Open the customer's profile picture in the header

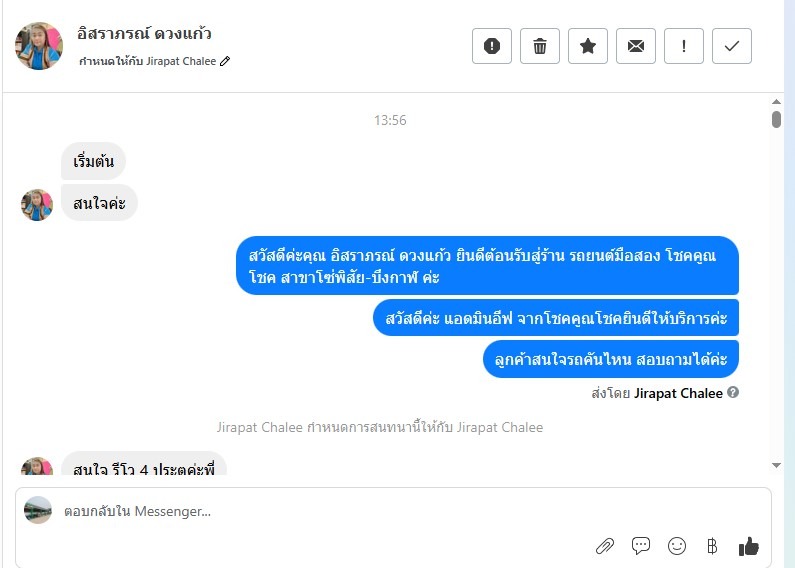pos(39,46)
